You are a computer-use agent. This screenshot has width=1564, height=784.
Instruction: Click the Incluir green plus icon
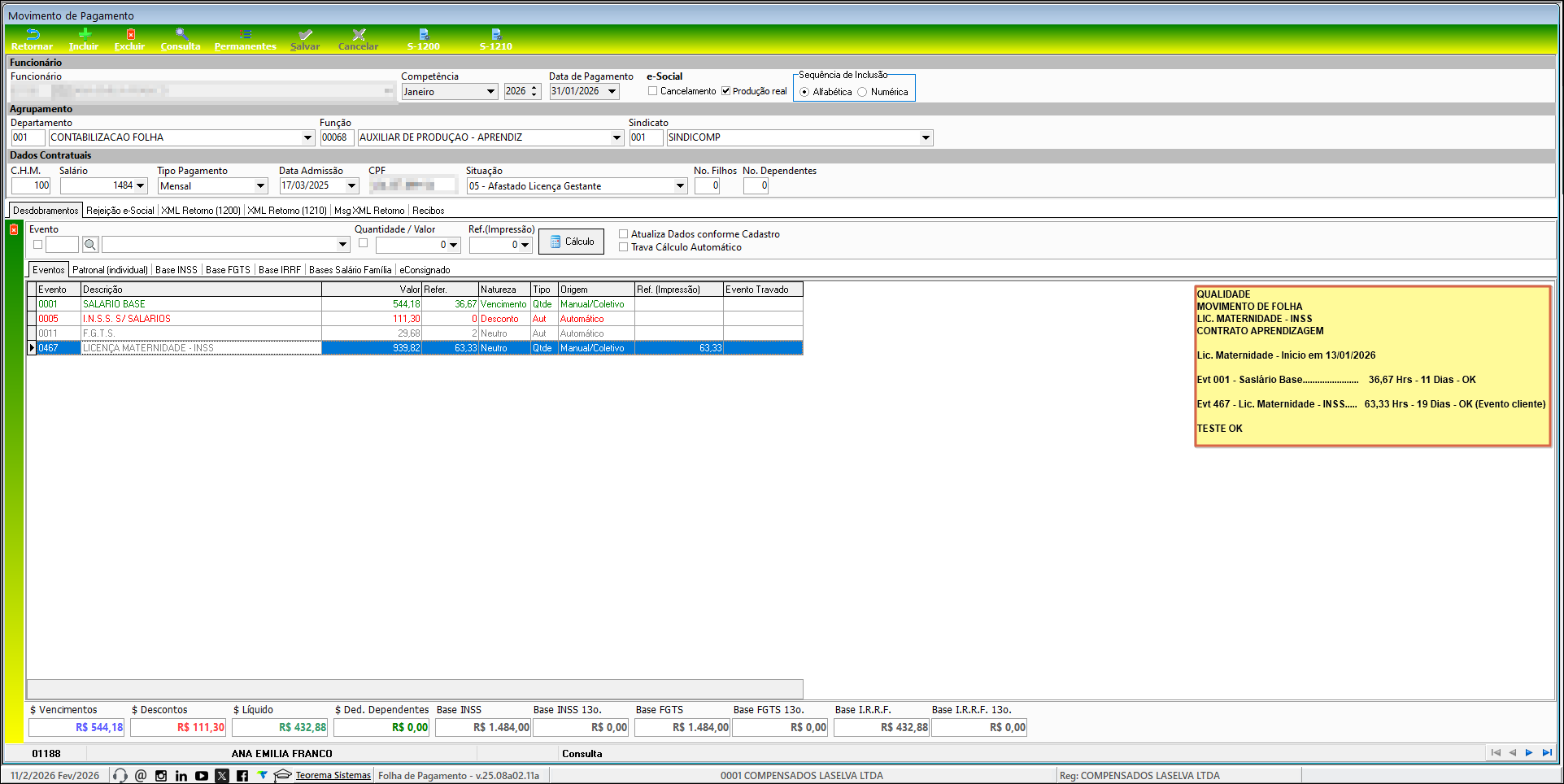click(84, 35)
